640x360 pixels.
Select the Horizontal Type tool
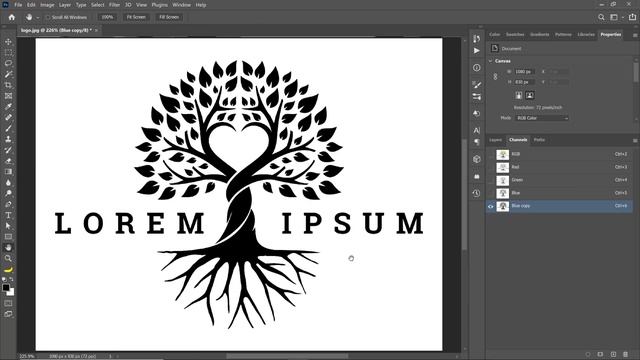(x=8, y=215)
